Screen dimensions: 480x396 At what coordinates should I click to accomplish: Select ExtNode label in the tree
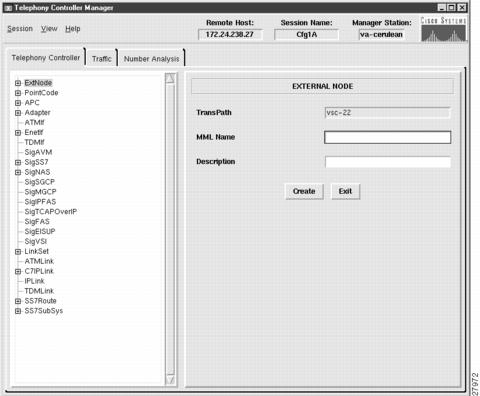[38, 83]
